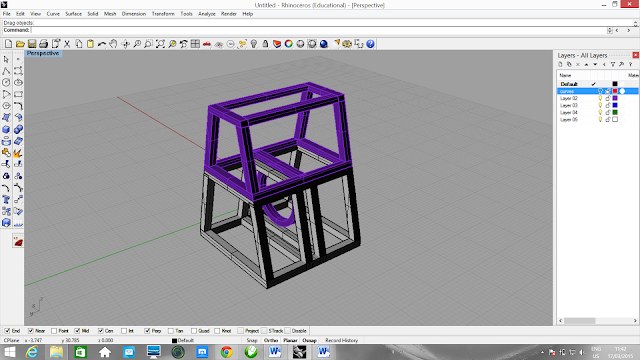Click the padlock Lock objects icon
The width and height of the screenshot is (640, 360).
[265, 44]
